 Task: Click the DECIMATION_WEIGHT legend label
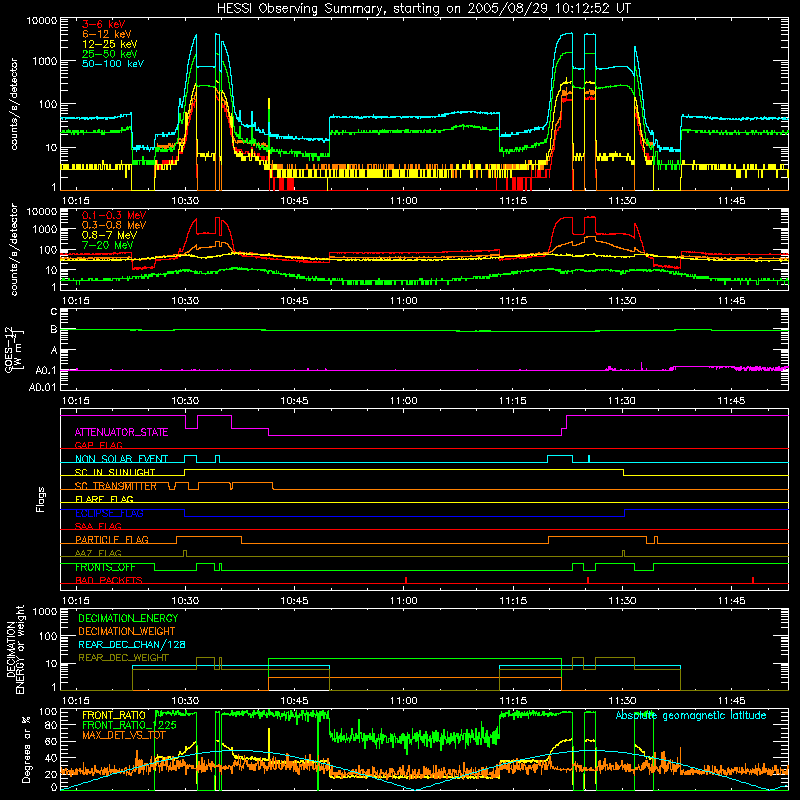(127, 631)
